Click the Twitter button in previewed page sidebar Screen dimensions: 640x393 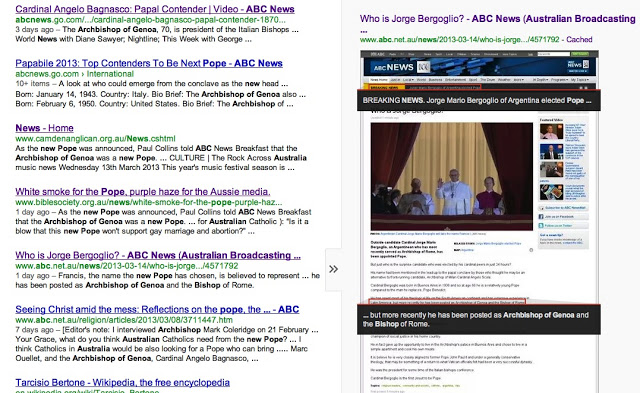click(563, 225)
